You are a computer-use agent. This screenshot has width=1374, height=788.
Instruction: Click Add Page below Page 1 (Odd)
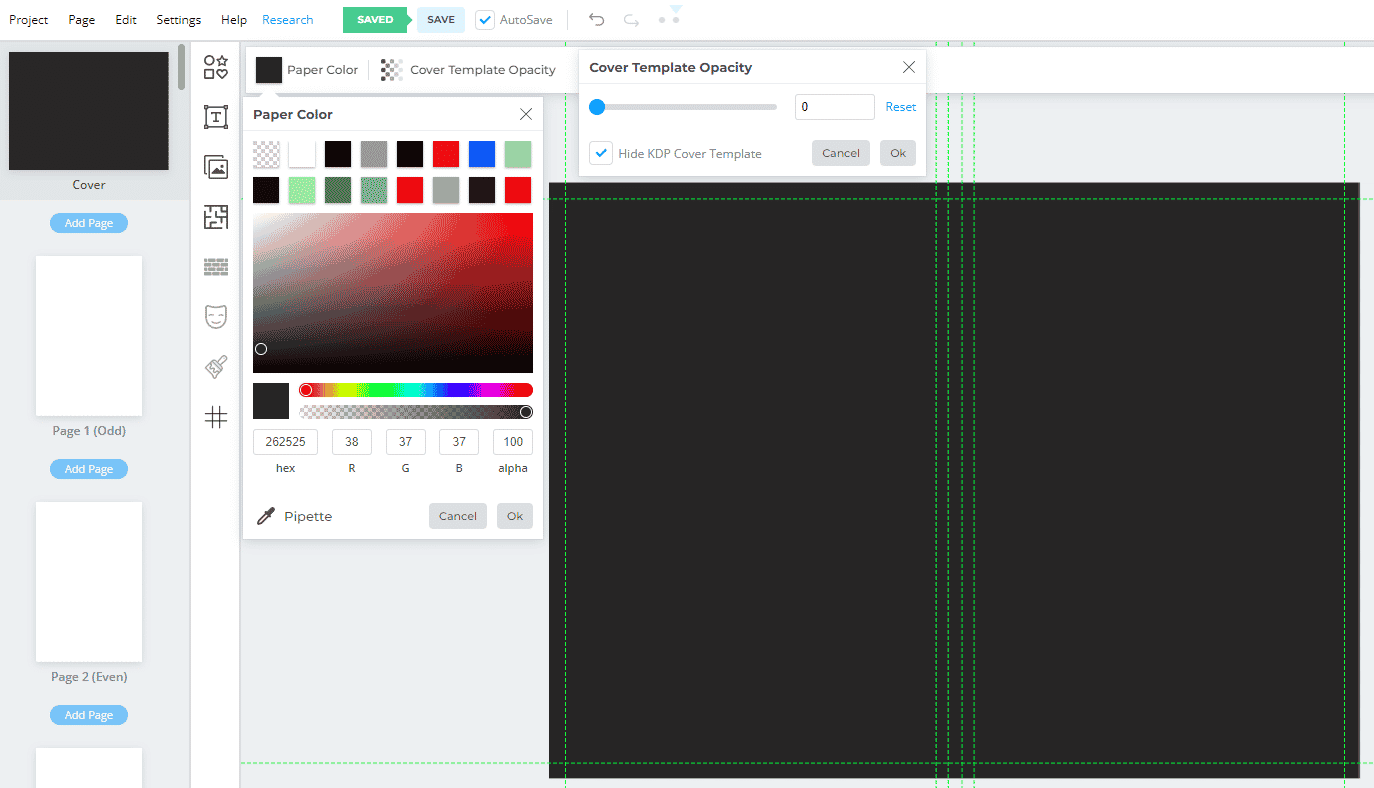tap(89, 469)
